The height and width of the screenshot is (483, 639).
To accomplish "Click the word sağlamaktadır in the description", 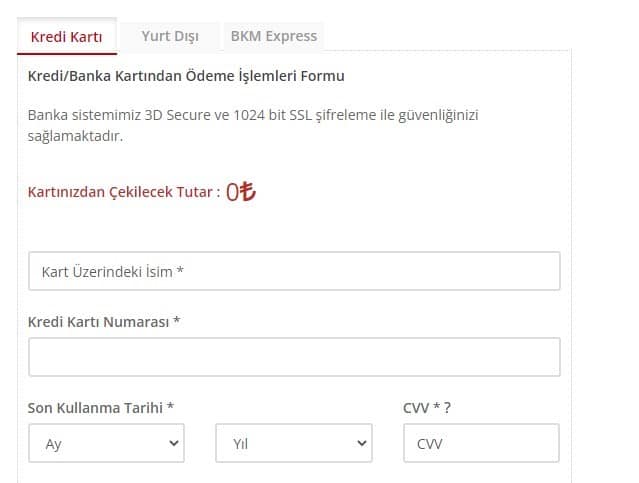I will [75, 135].
